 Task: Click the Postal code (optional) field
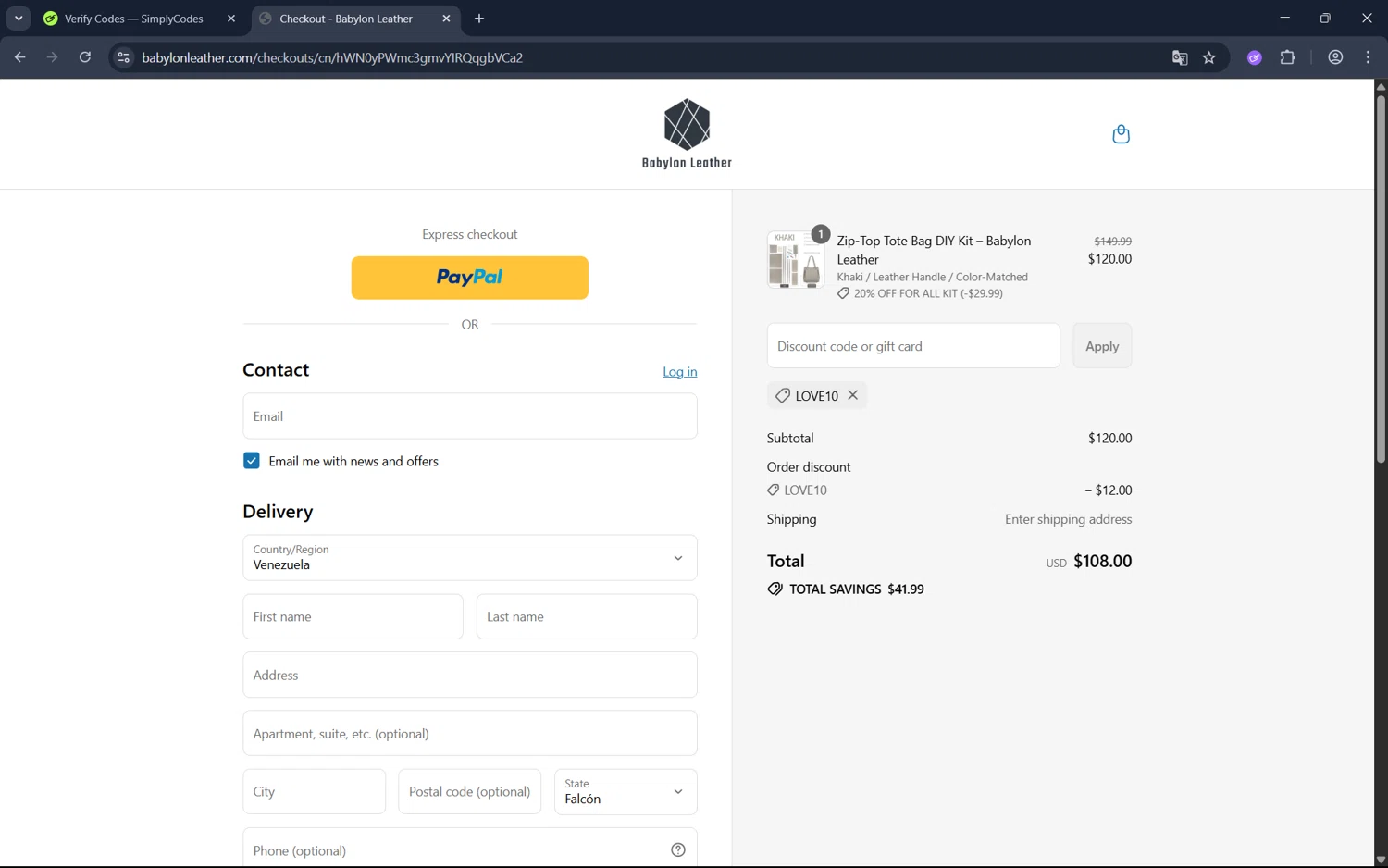pos(470,792)
